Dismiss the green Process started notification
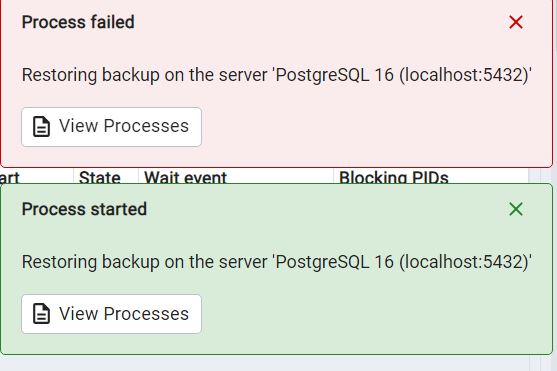 coord(516,209)
